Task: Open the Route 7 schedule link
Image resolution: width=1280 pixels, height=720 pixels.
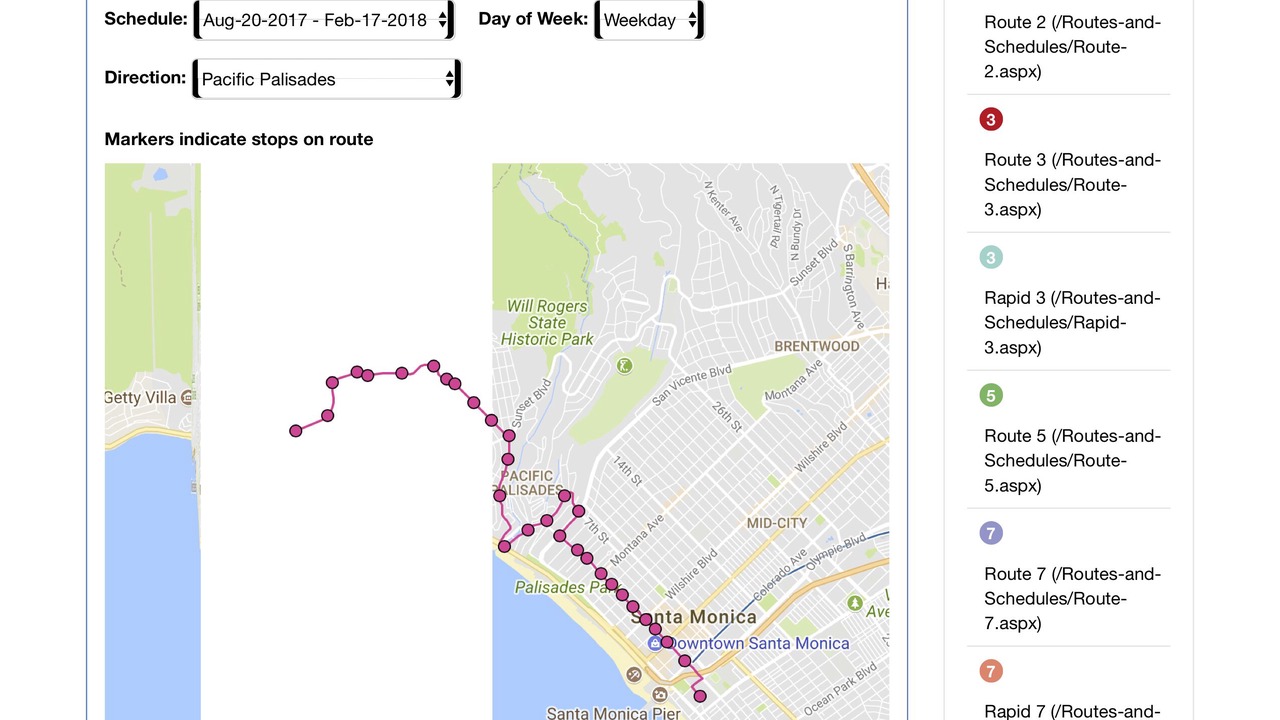Action: coord(1072,599)
